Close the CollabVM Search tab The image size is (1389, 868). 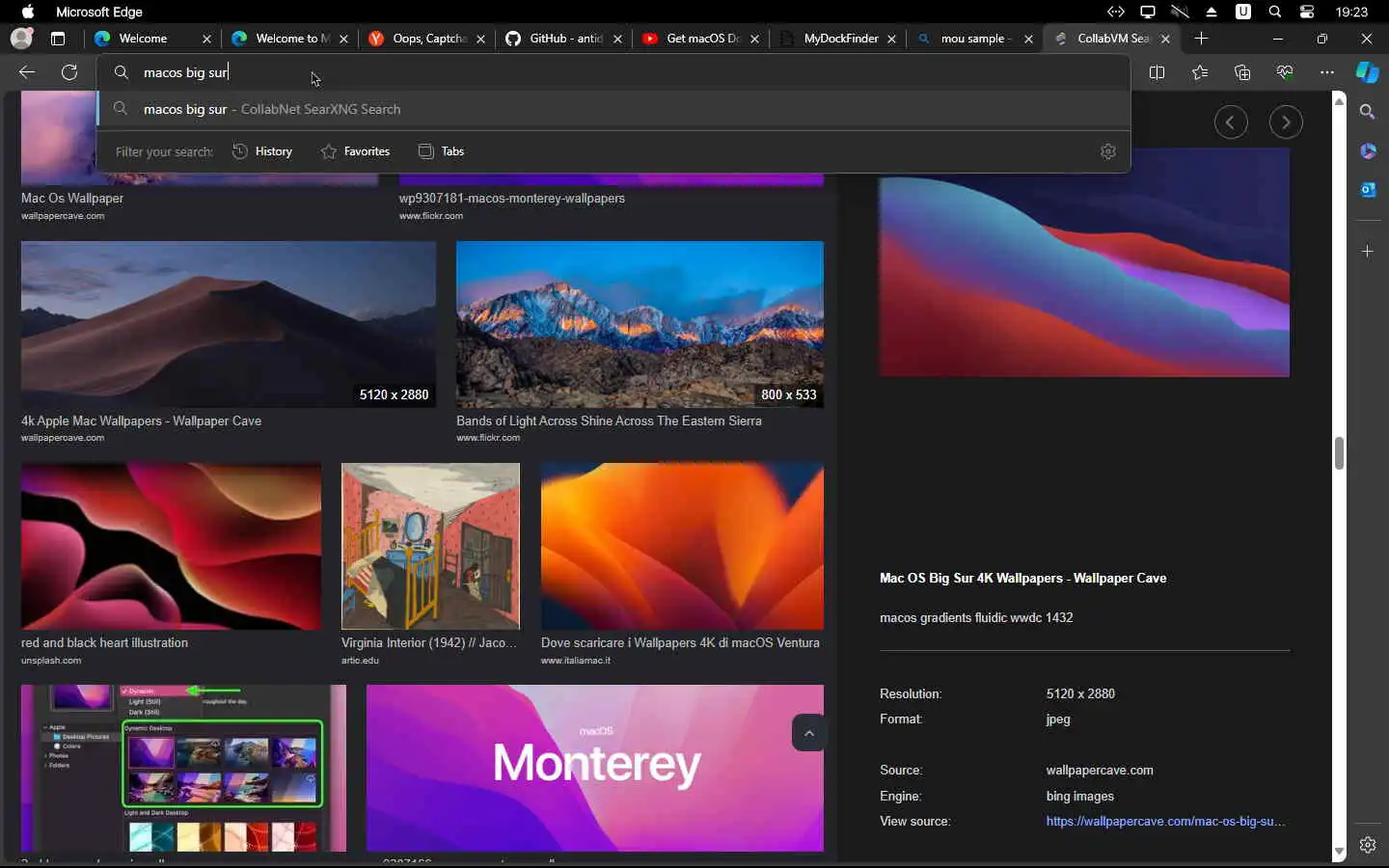click(1165, 39)
